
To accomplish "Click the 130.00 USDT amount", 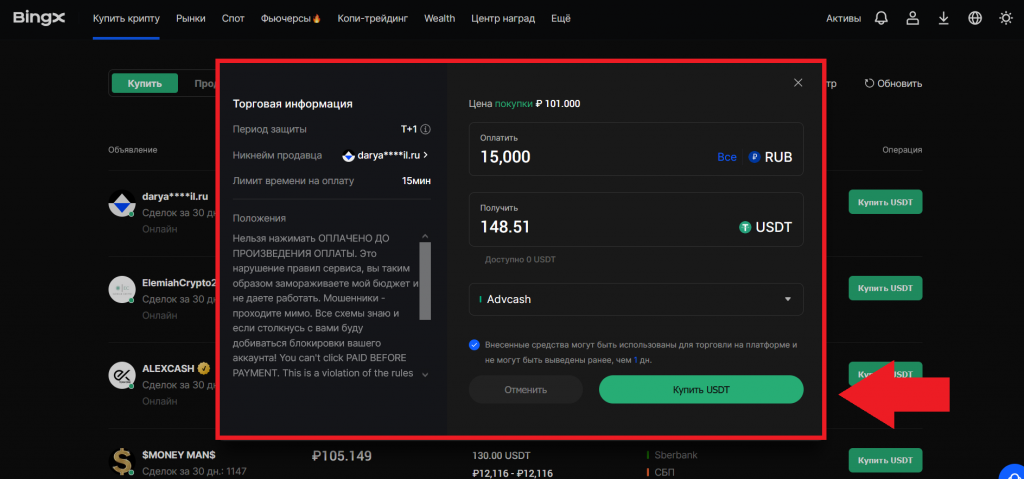I will pyautogui.click(x=502, y=455).
